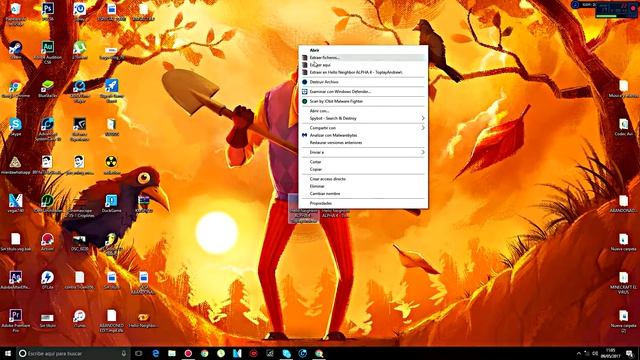Open Propiedades from the context menu

click(363, 203)
